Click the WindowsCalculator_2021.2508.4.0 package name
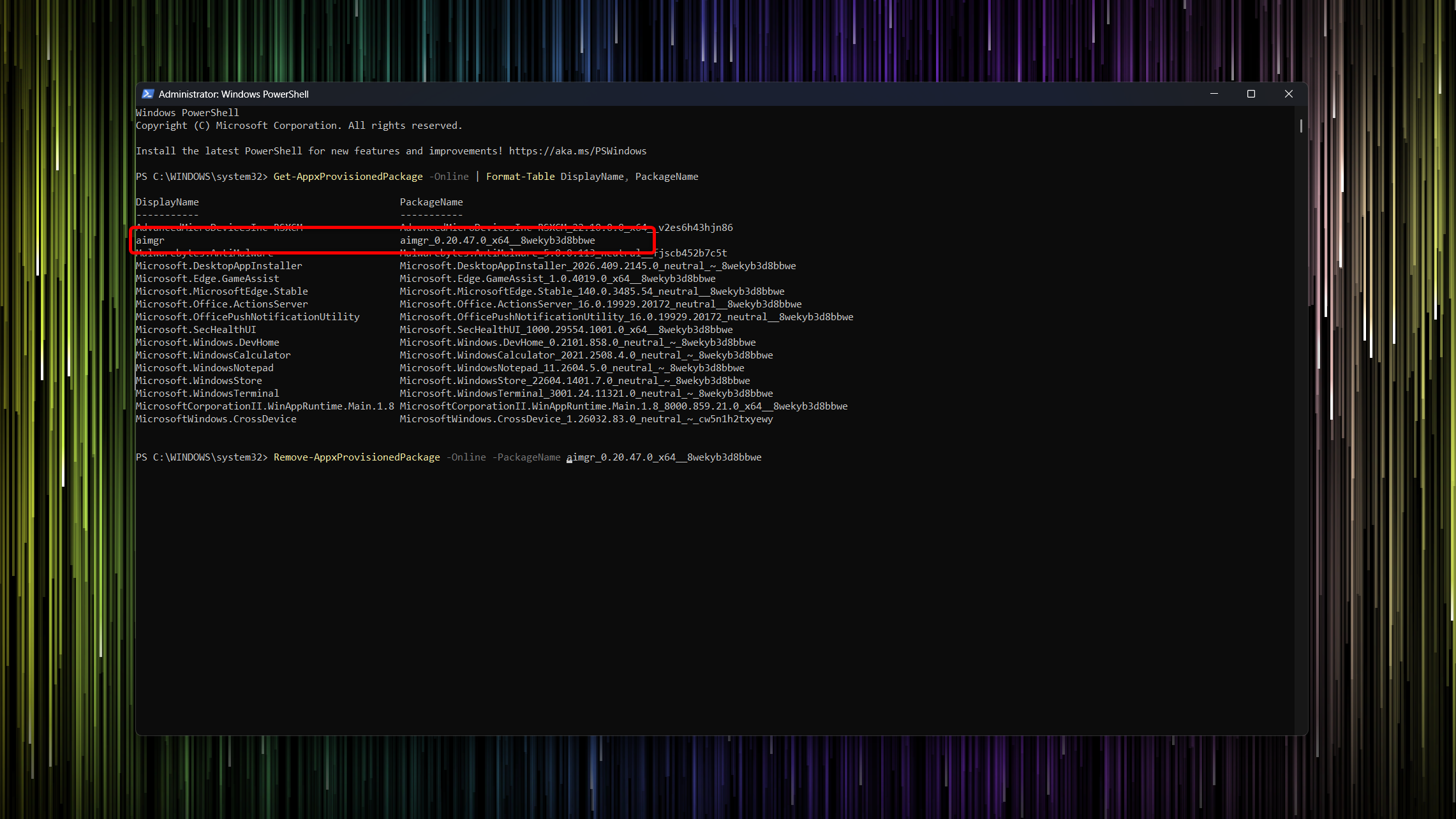Screen dimensions: 1456x819 point(586,355)
